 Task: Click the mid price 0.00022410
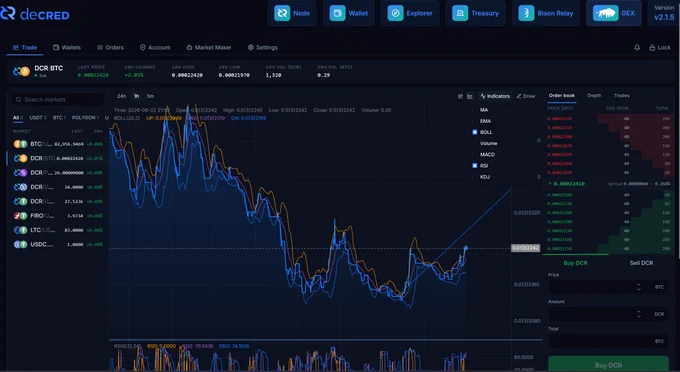click(569, 184)
